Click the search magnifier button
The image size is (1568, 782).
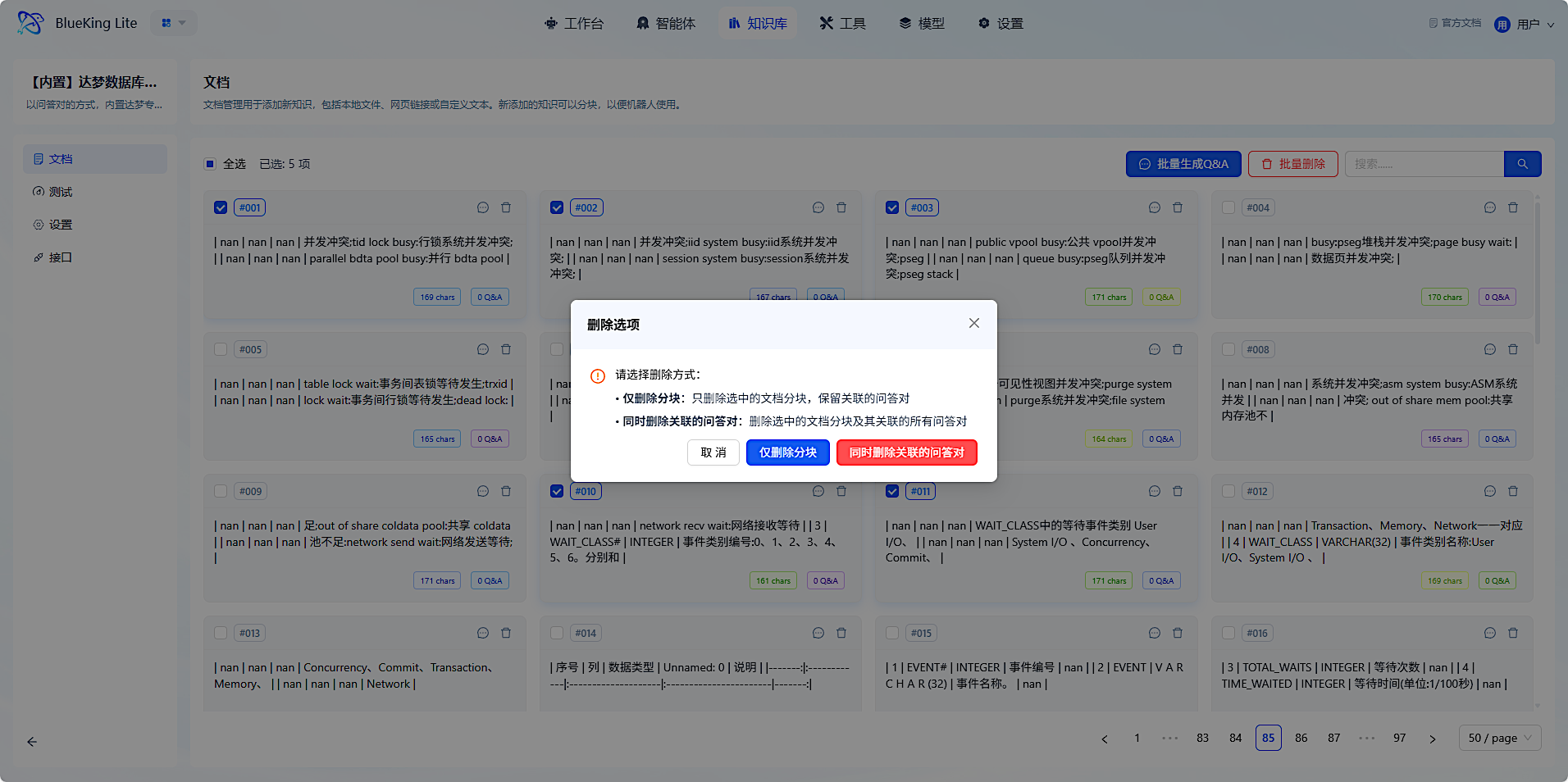click(1522, 164)
